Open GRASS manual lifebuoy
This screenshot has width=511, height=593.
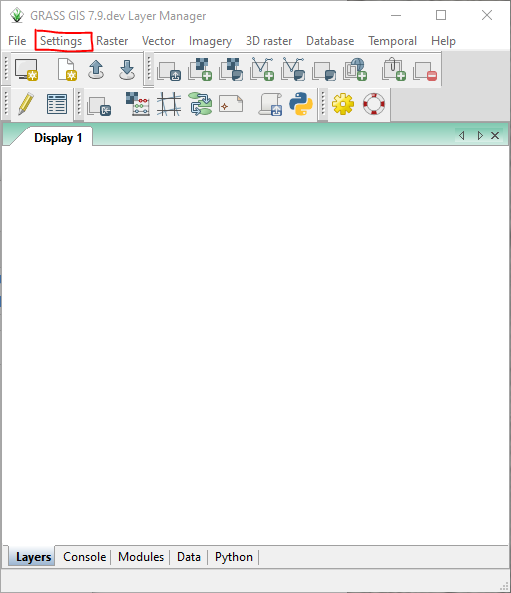tap(374, 104)
